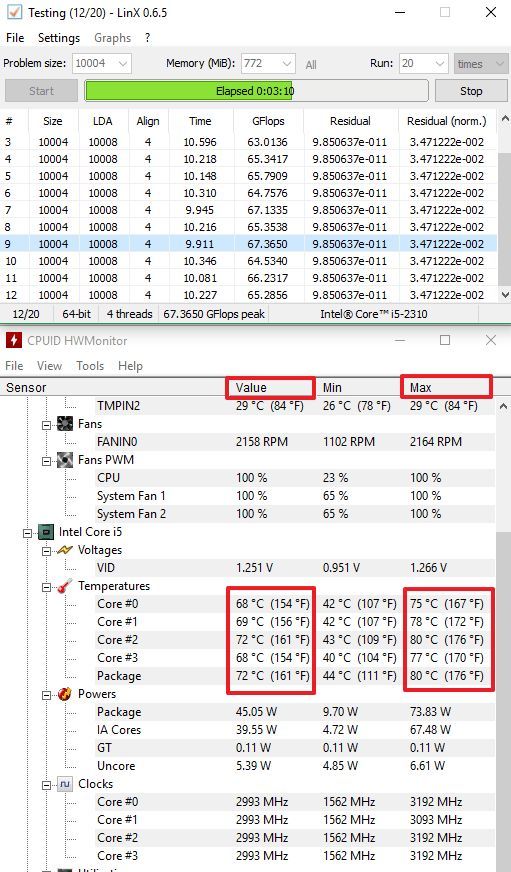Click the Elapsed time progress bar
This screenshot has width=511, height=872.
(x=256, y=91)
